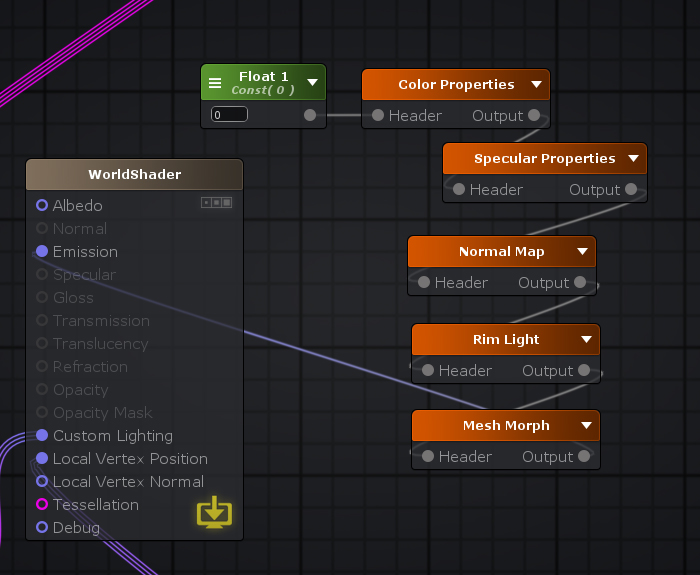Click the Const( 0 ) subtitle text
This screenshot has width=700, height=575.
click(x=262, y=90)
